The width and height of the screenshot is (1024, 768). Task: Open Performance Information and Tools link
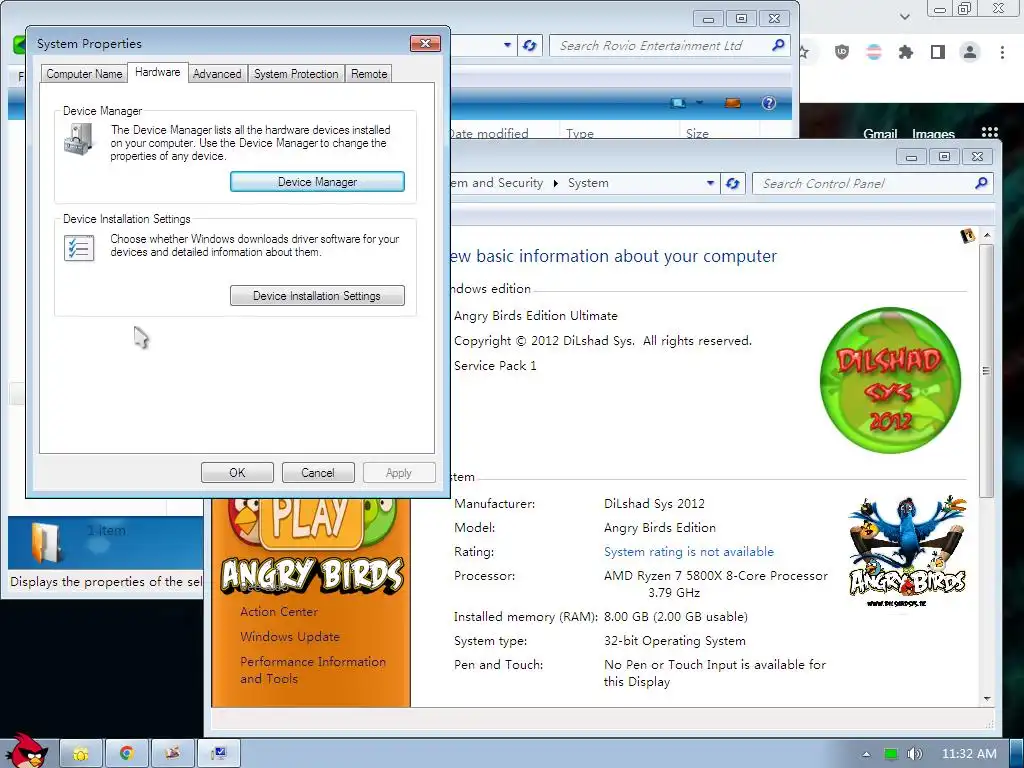(313, 670)
